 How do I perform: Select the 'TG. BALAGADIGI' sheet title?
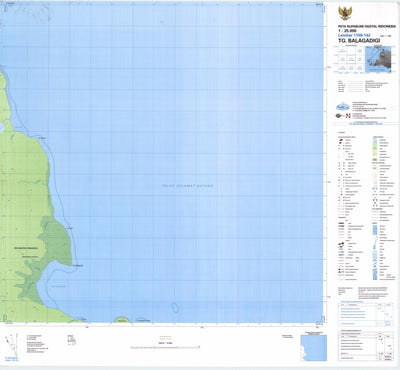coord(358,41)
